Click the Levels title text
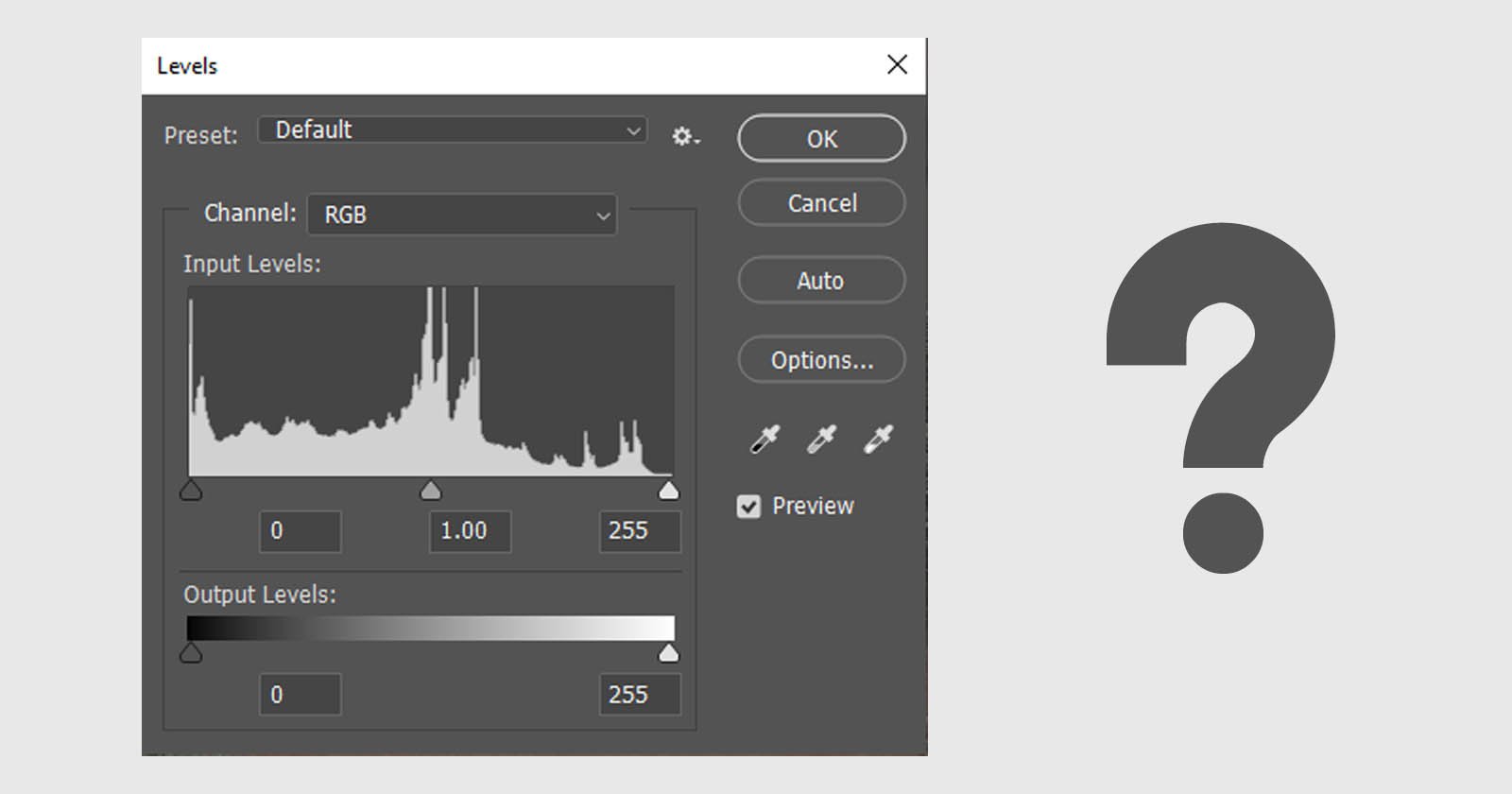The width and height of the screenshot is (1512, 794). click(187, 66)
